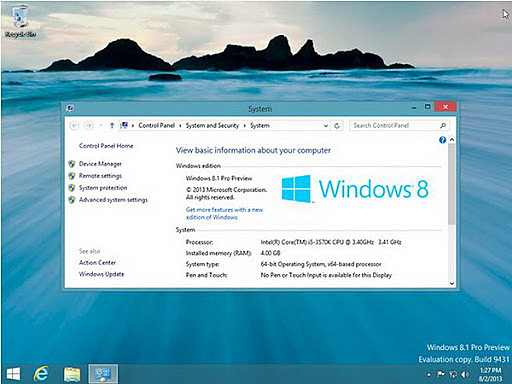Click the scrollbar down arrow in System window
Image resolution: width=512 pixels, height=384 pixels.
coord(452,283)
